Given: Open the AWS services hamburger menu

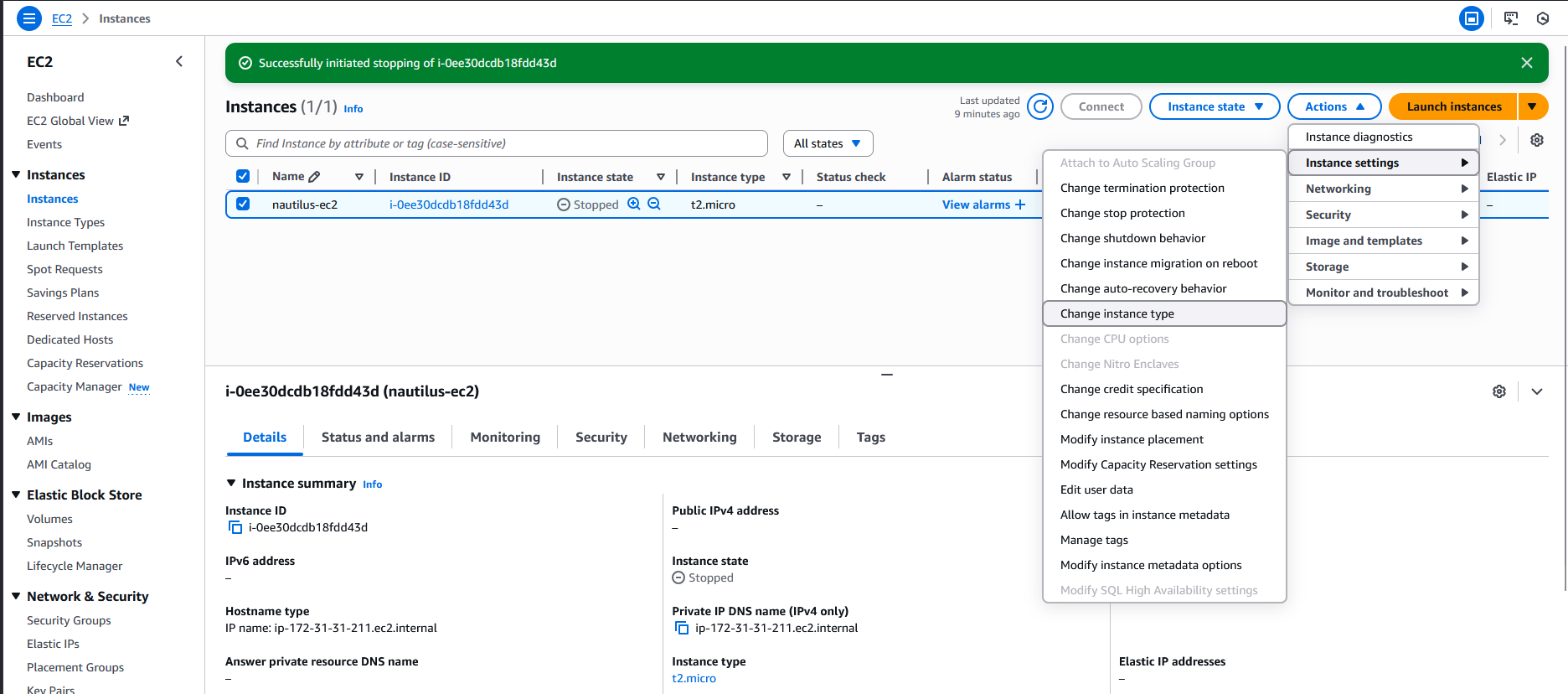Looking at the screenshot, I should point(29,18).
